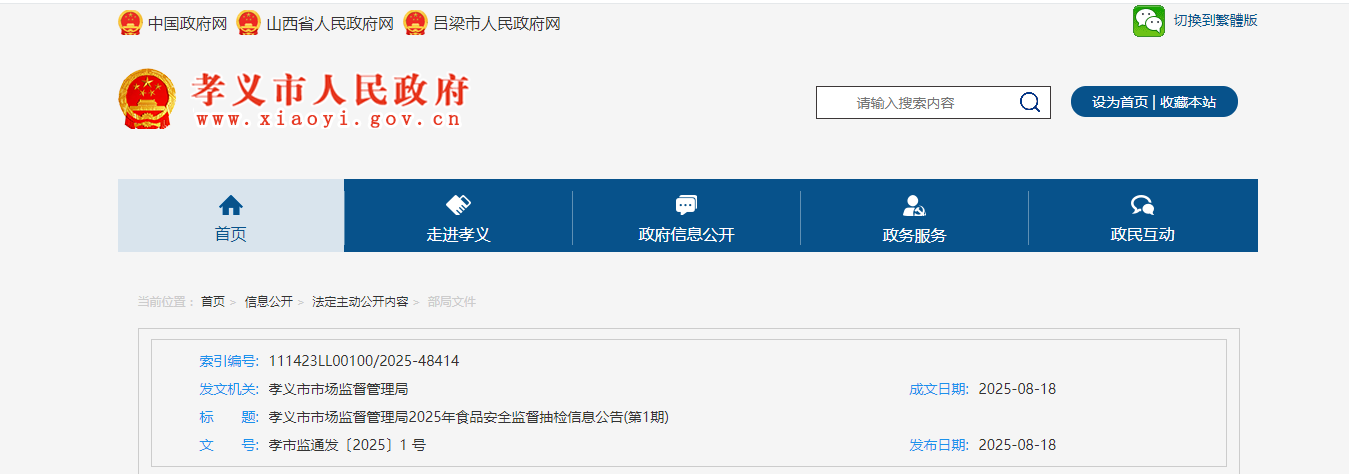Screen dimensions: 1349x474
Task: Click 法定主动公开内容 in the breadcrumb
Action: tap(360, 301)
